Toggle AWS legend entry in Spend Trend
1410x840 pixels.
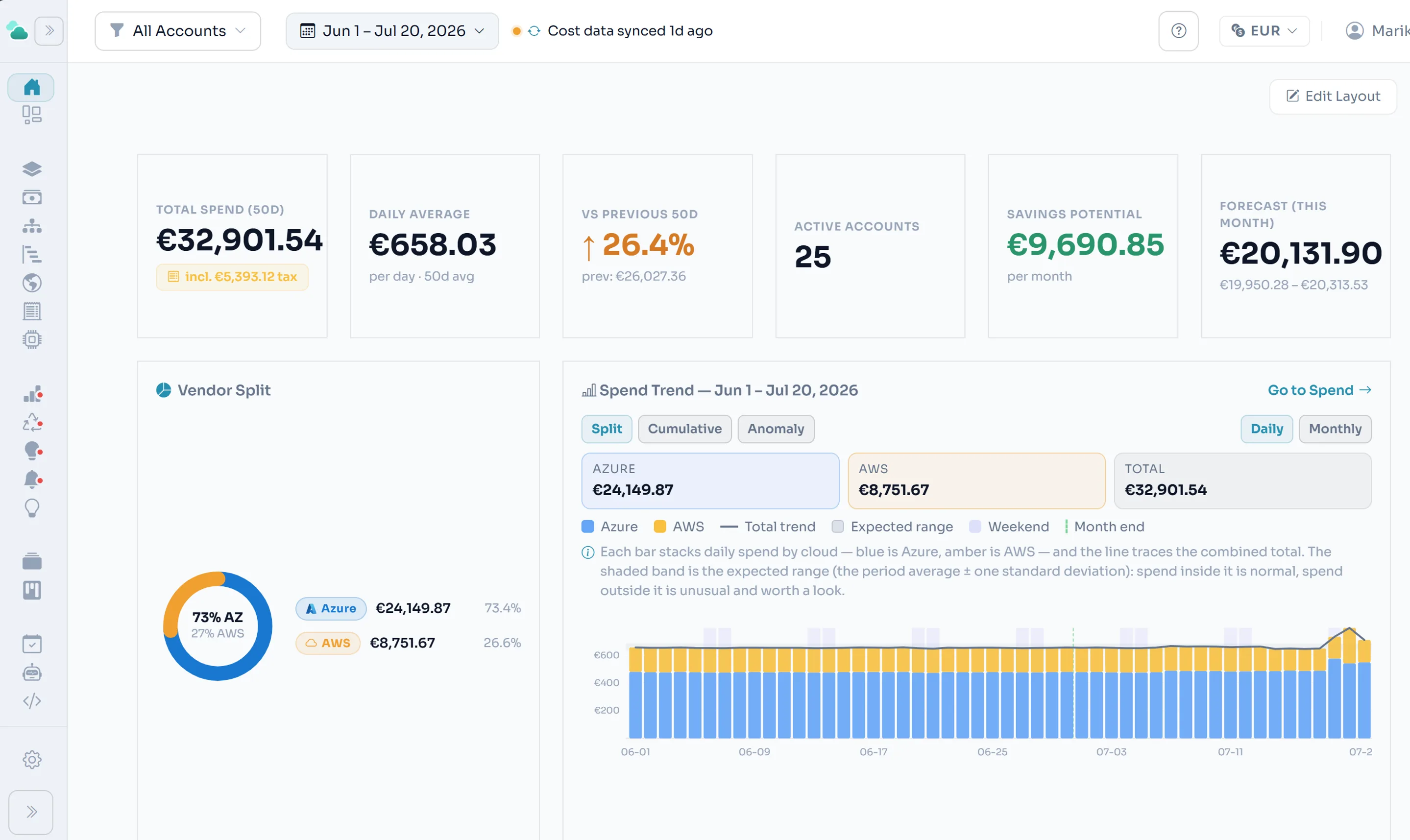(x=679, y=527)
